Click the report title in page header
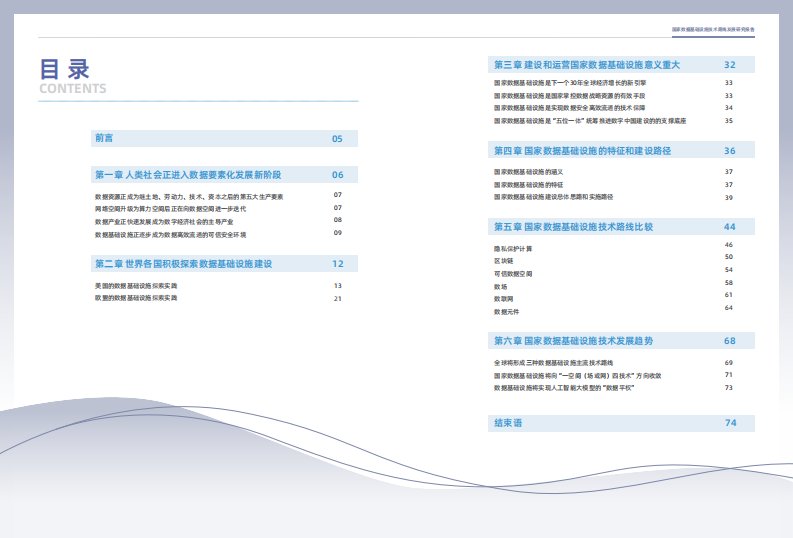The image size is (793, 538). coord(712,30)
